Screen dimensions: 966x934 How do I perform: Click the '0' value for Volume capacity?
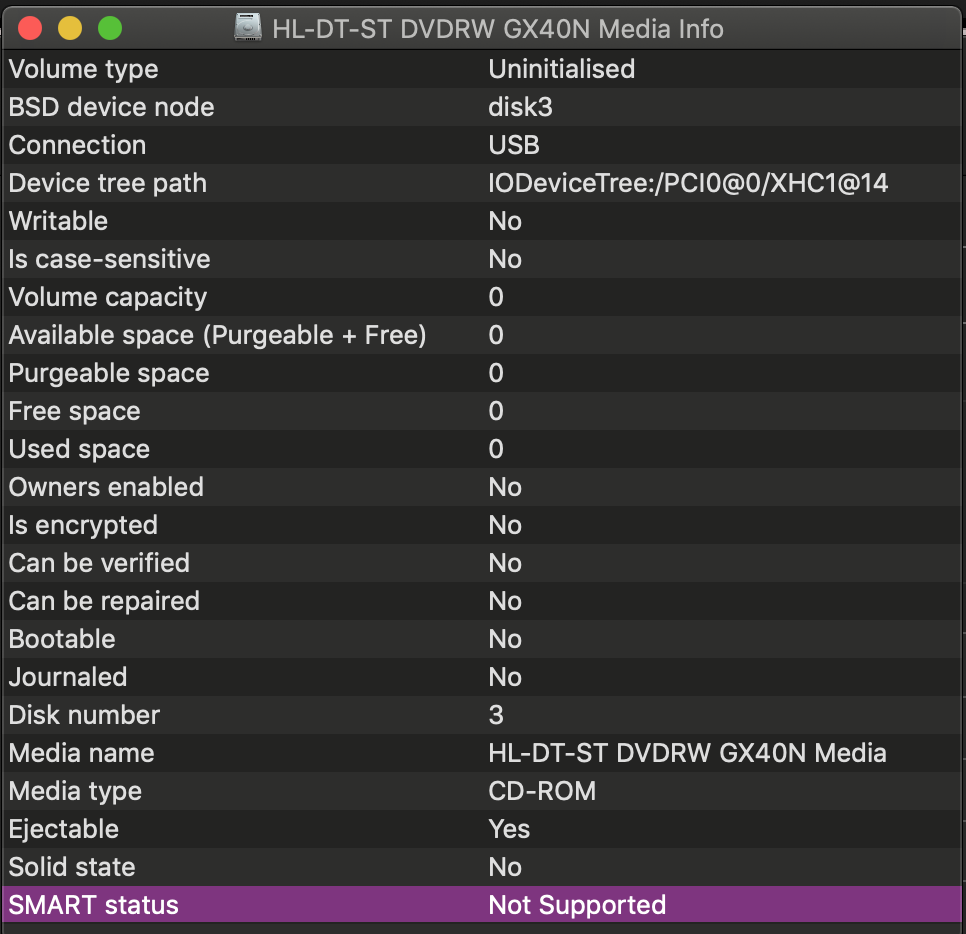tap(496, 297)
